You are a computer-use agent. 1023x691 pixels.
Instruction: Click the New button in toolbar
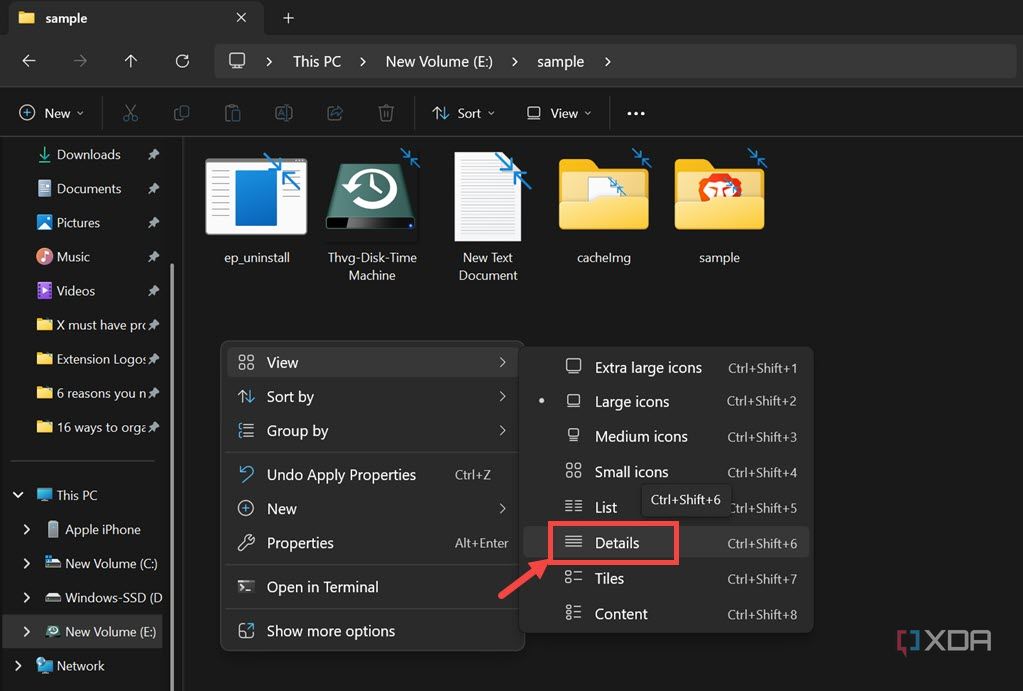51,114
